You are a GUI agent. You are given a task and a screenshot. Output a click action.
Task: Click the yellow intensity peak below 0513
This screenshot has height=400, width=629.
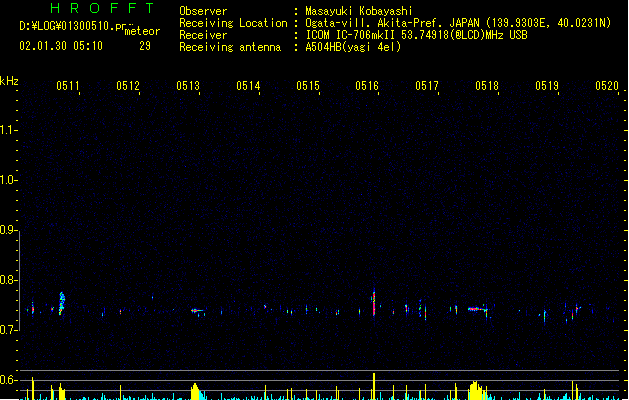pyautogui.click(x=195, y=392)
